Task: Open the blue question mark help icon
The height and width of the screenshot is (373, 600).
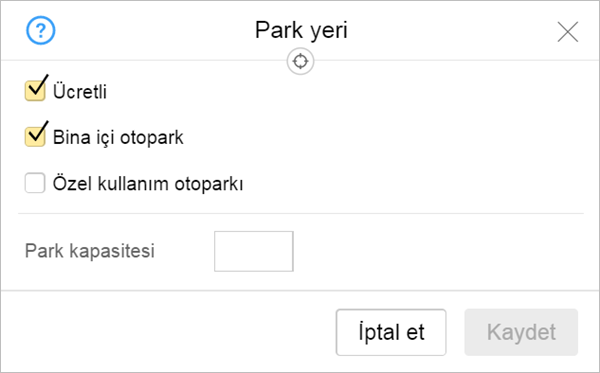Action: 41,30
